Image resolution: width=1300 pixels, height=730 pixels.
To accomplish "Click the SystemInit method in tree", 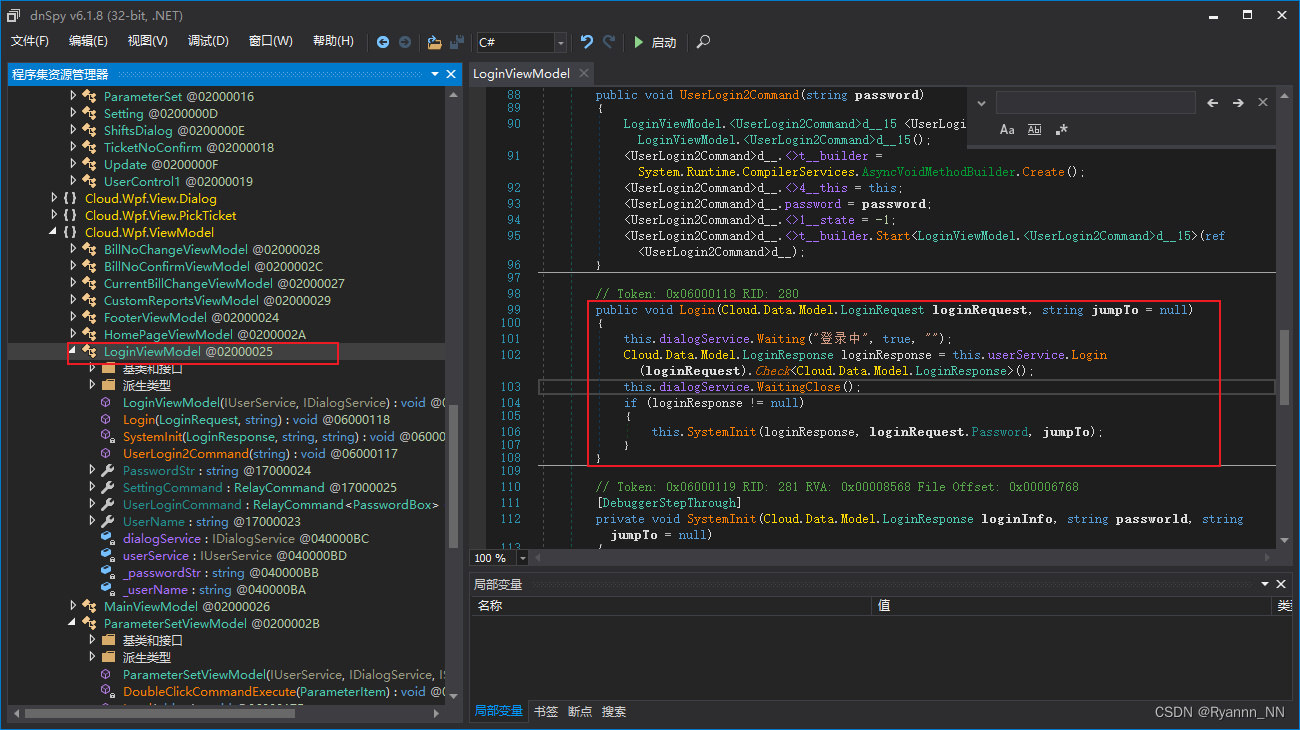I will point(285,436).
